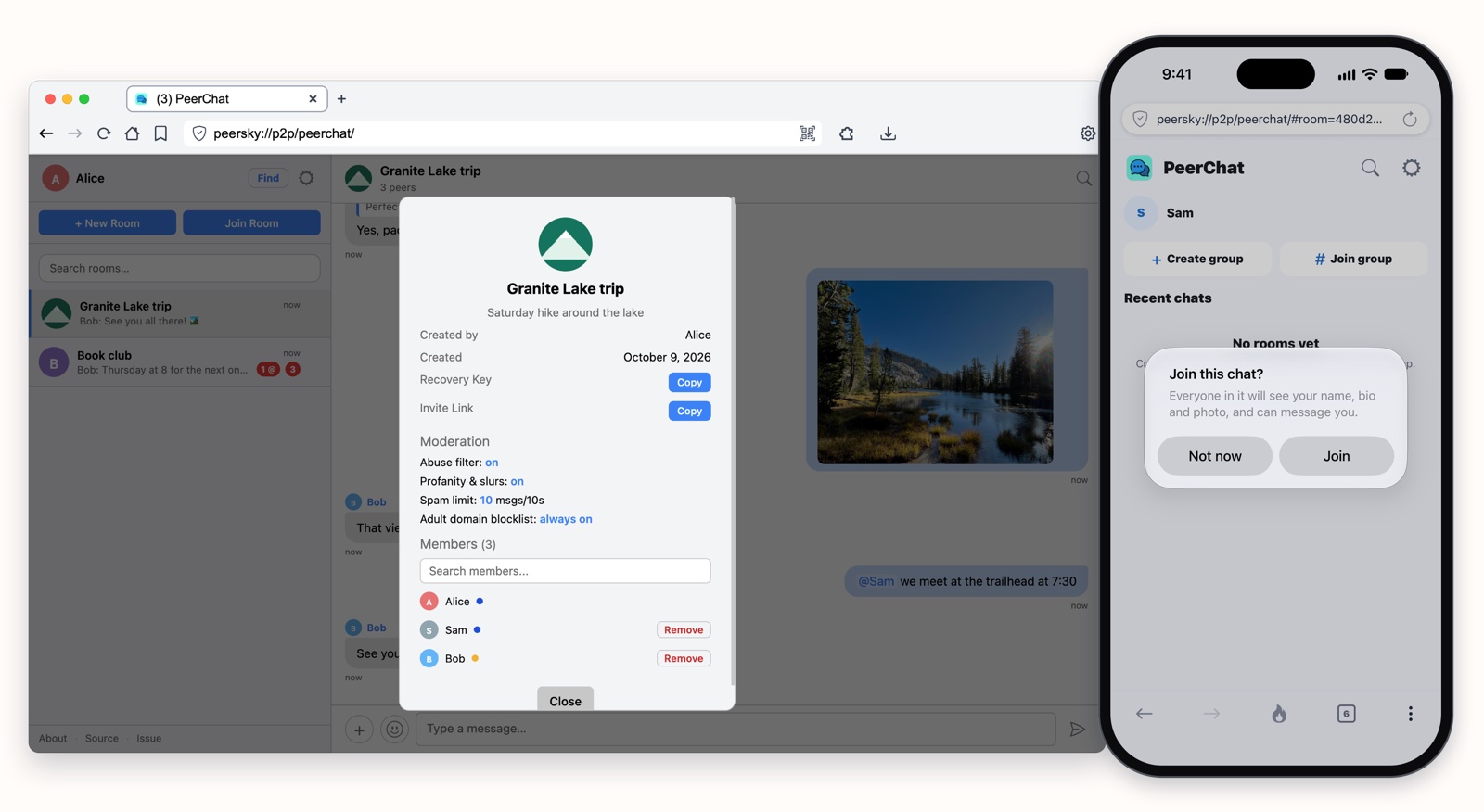Tap the settings gear in phone PeerChat

tap(1411, 168)
